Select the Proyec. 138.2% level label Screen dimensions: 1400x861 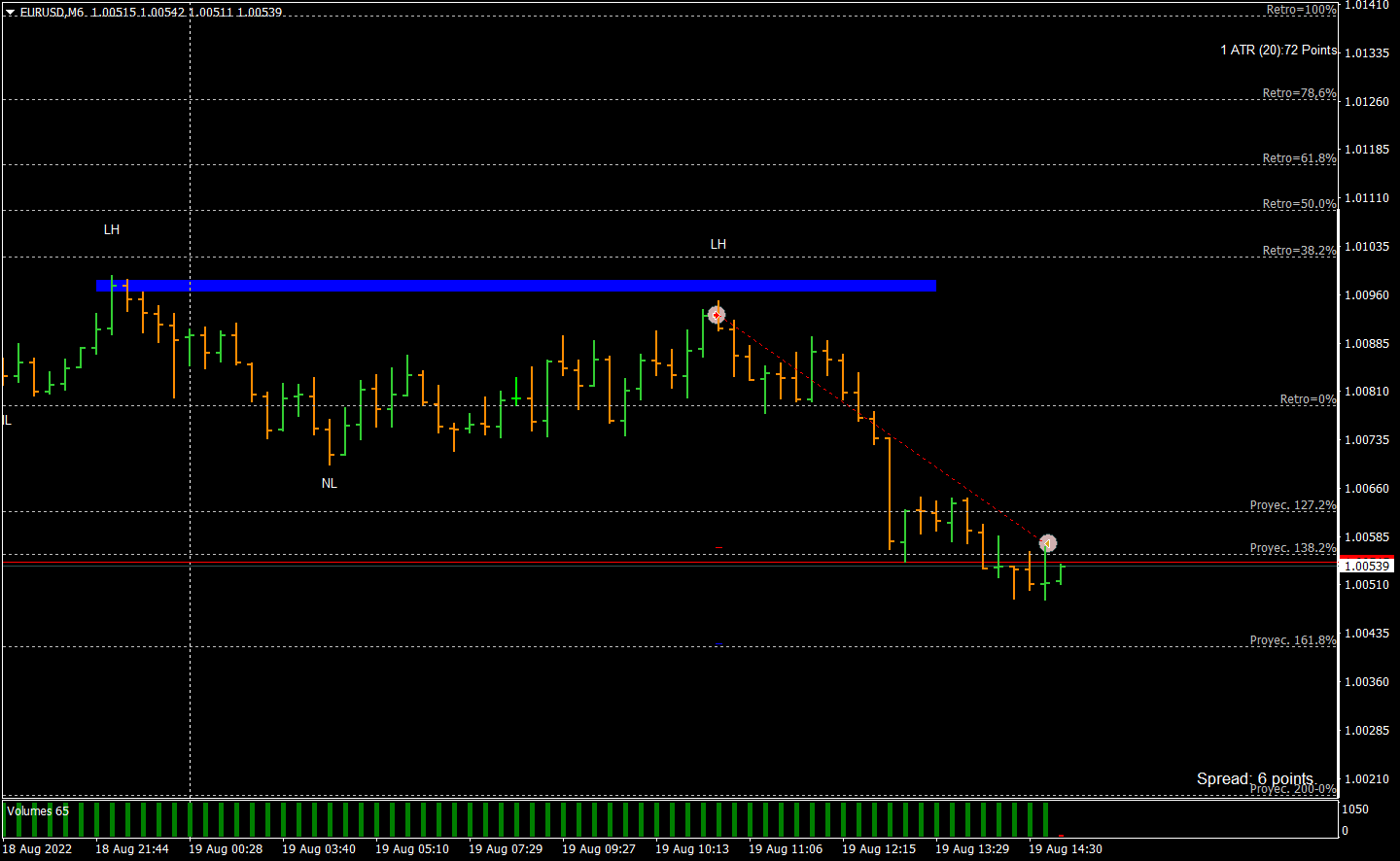[1293, 548]
